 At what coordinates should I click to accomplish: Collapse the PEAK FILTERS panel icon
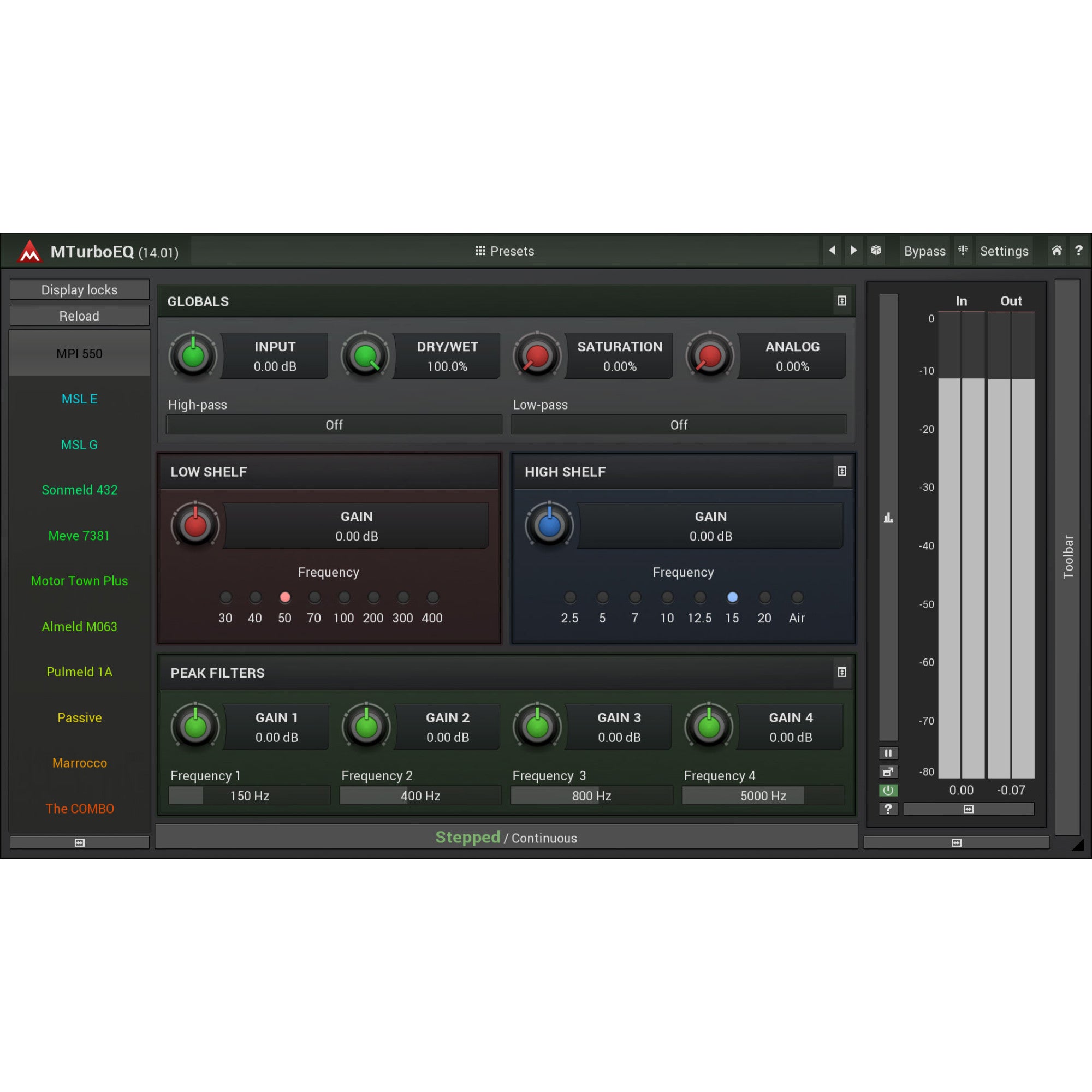click(x=842, y=672)
